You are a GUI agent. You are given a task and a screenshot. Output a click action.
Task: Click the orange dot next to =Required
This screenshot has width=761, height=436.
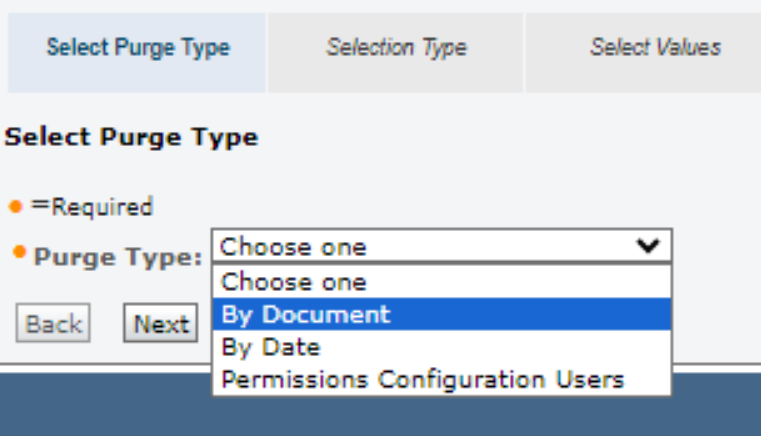coord(15,207)
